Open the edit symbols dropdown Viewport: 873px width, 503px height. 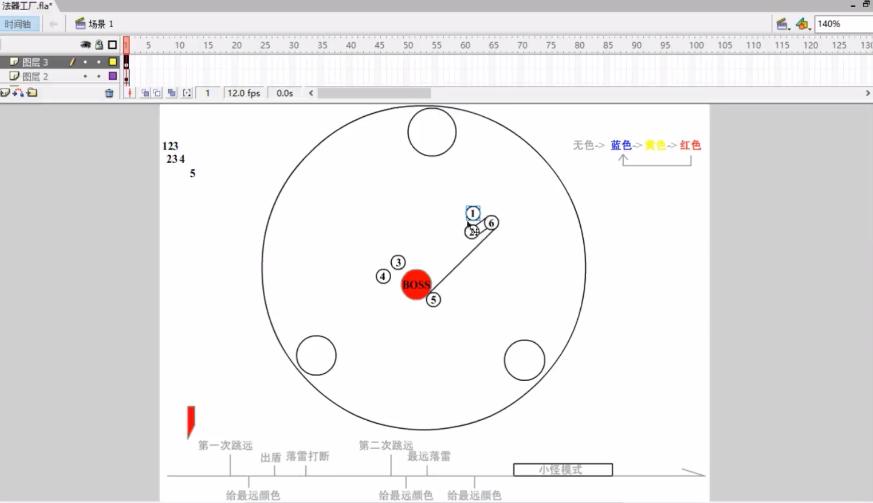click(802, 23)
